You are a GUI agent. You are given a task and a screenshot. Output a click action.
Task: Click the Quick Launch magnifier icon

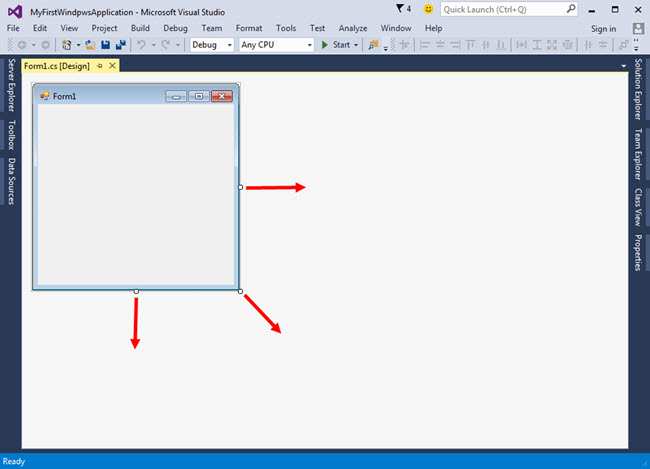571,8
